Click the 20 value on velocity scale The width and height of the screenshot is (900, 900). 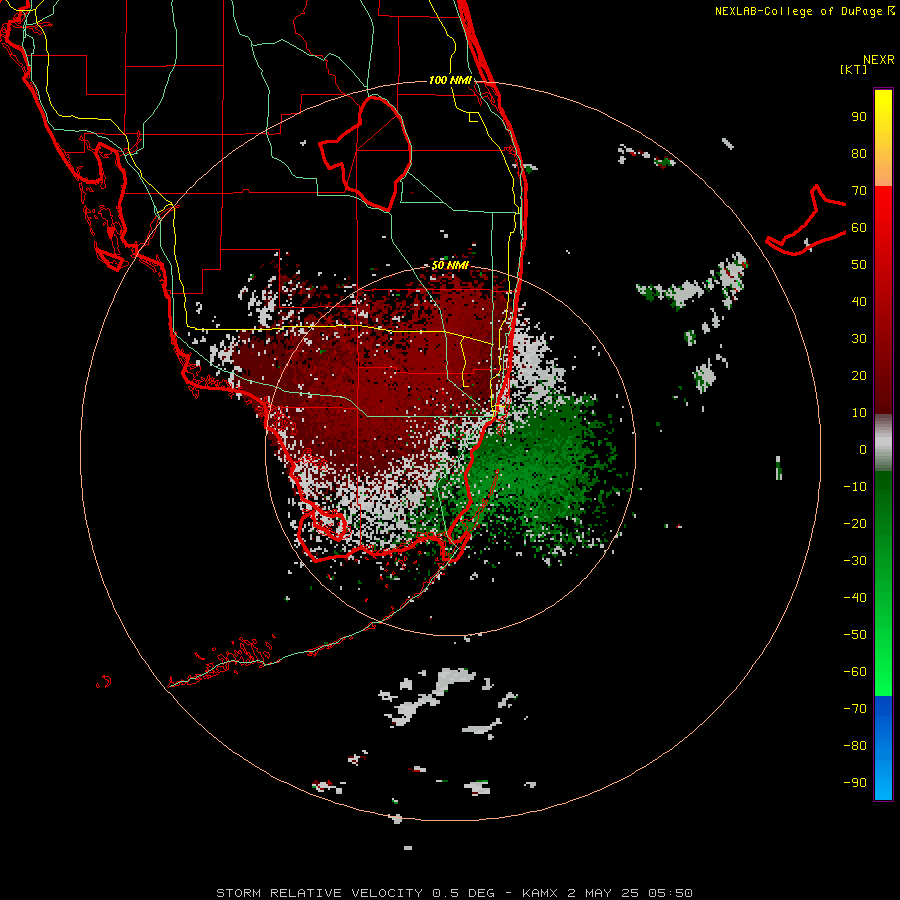[x=859, y=376]
